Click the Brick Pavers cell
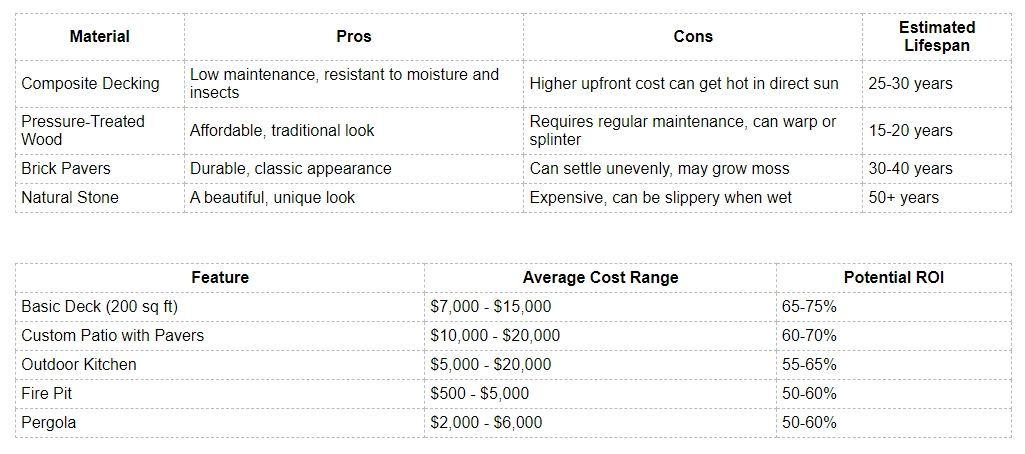The width and height of the screenshot is (1025, 454). (x=100, y=169)
